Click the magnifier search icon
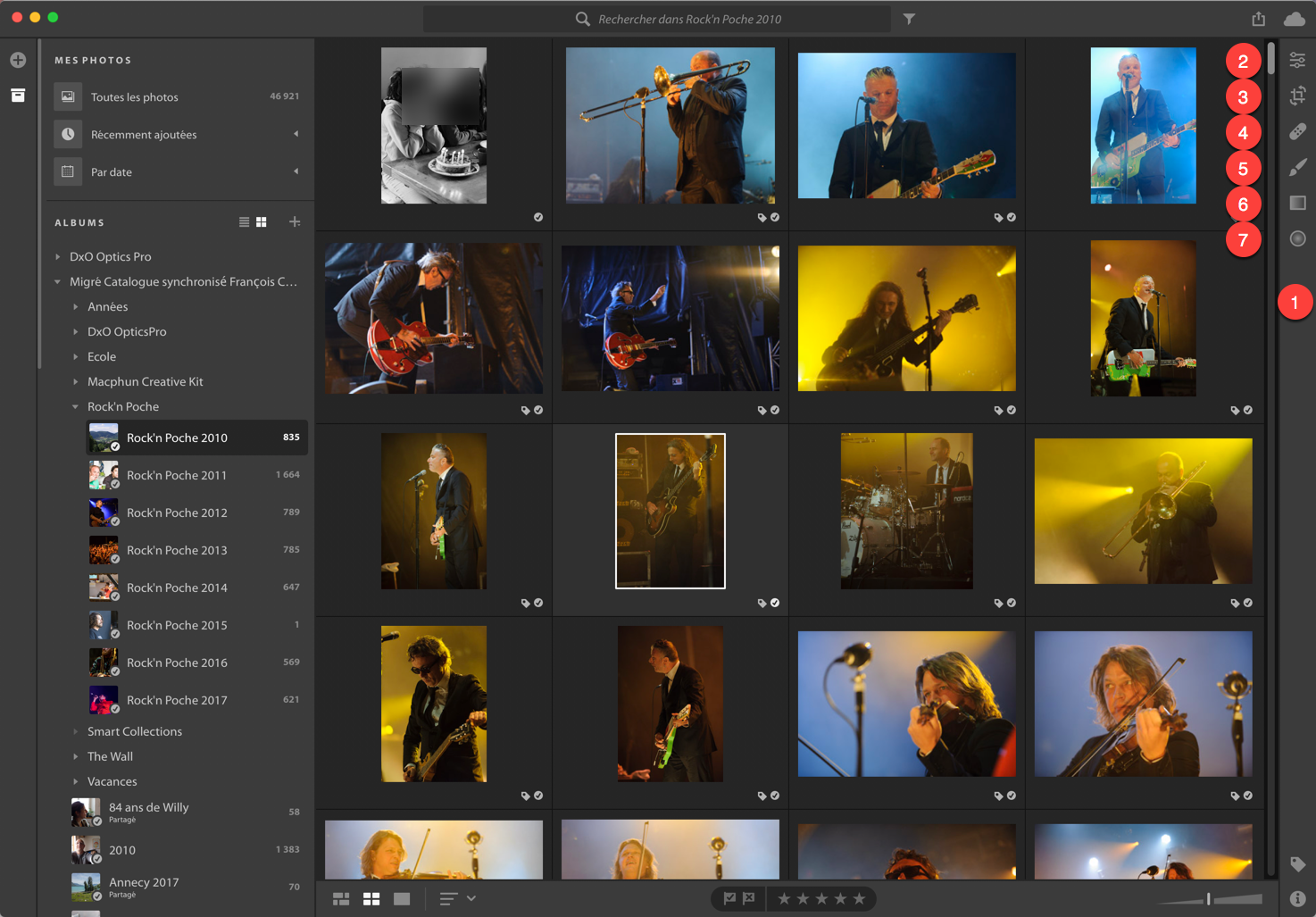The height and width of the screenshot is (917, 1316). (582, 19)
